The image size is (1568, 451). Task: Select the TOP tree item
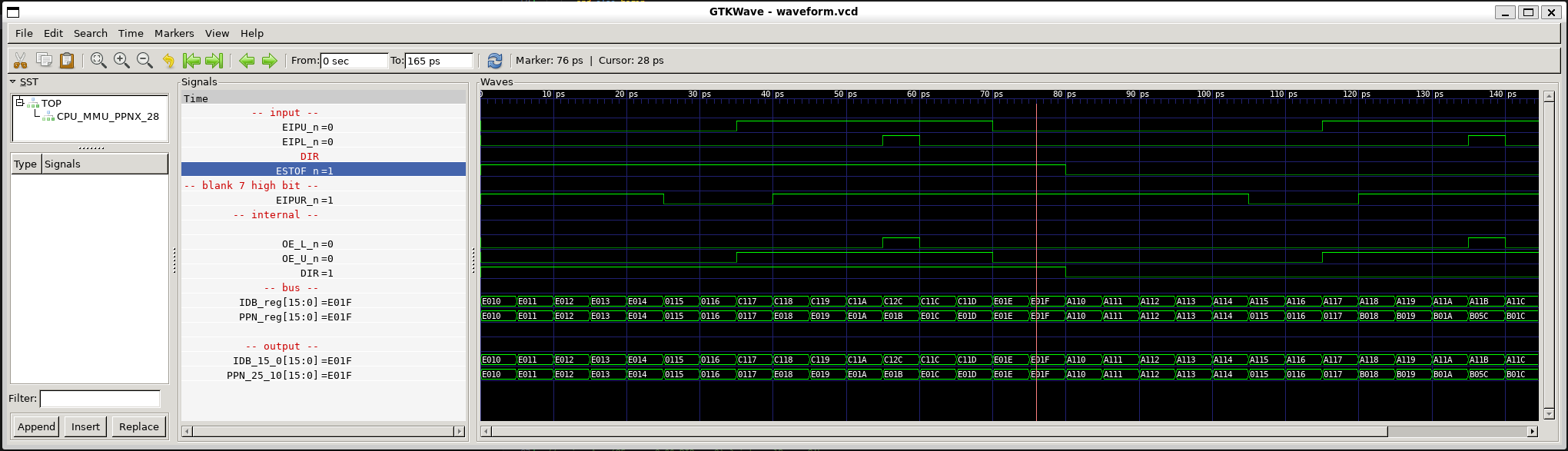(x=51, y=103)
